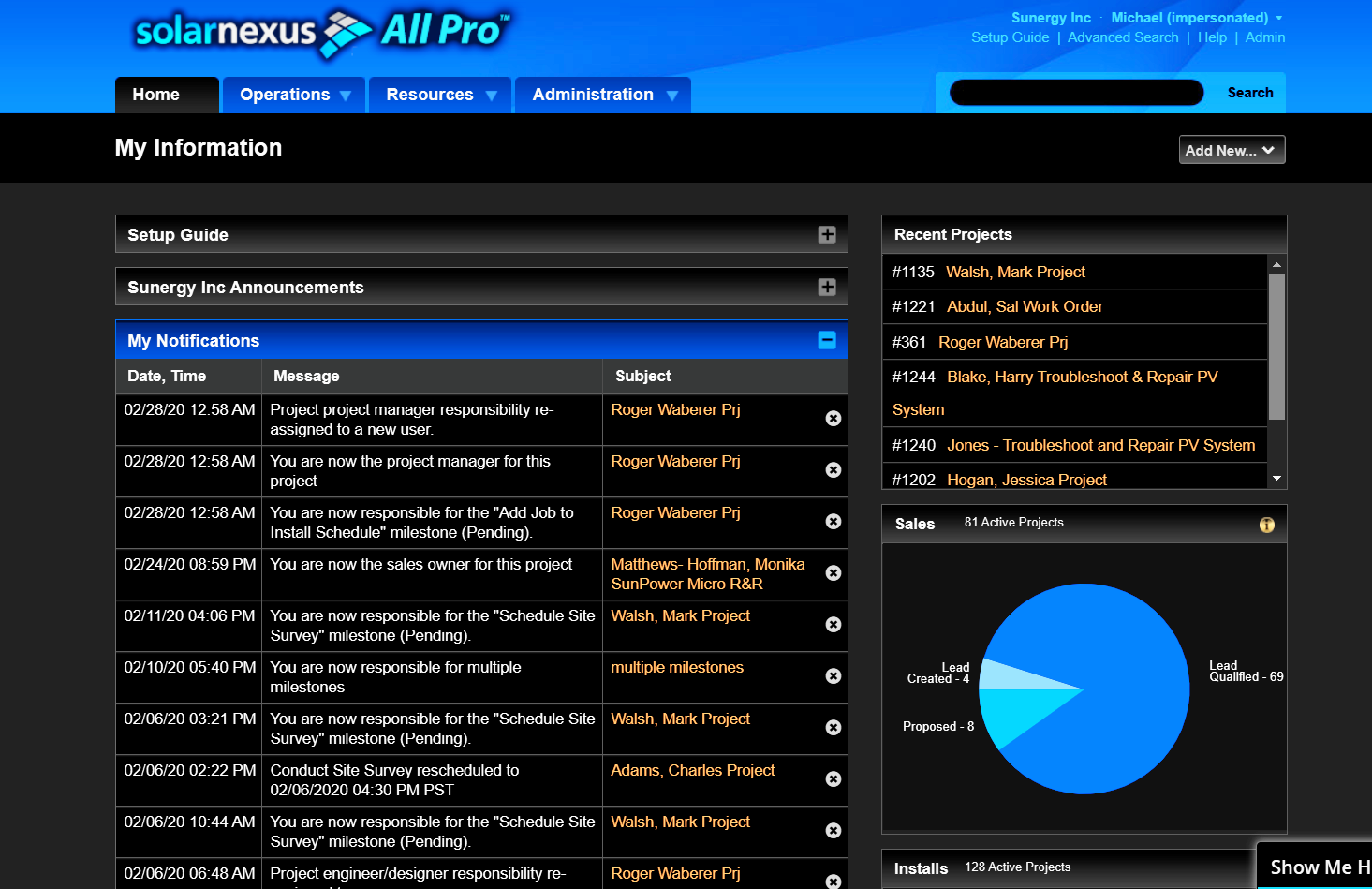Collapse the My Notifications panel
Viewport: 1372px width, 889px height.
point(826,341)
